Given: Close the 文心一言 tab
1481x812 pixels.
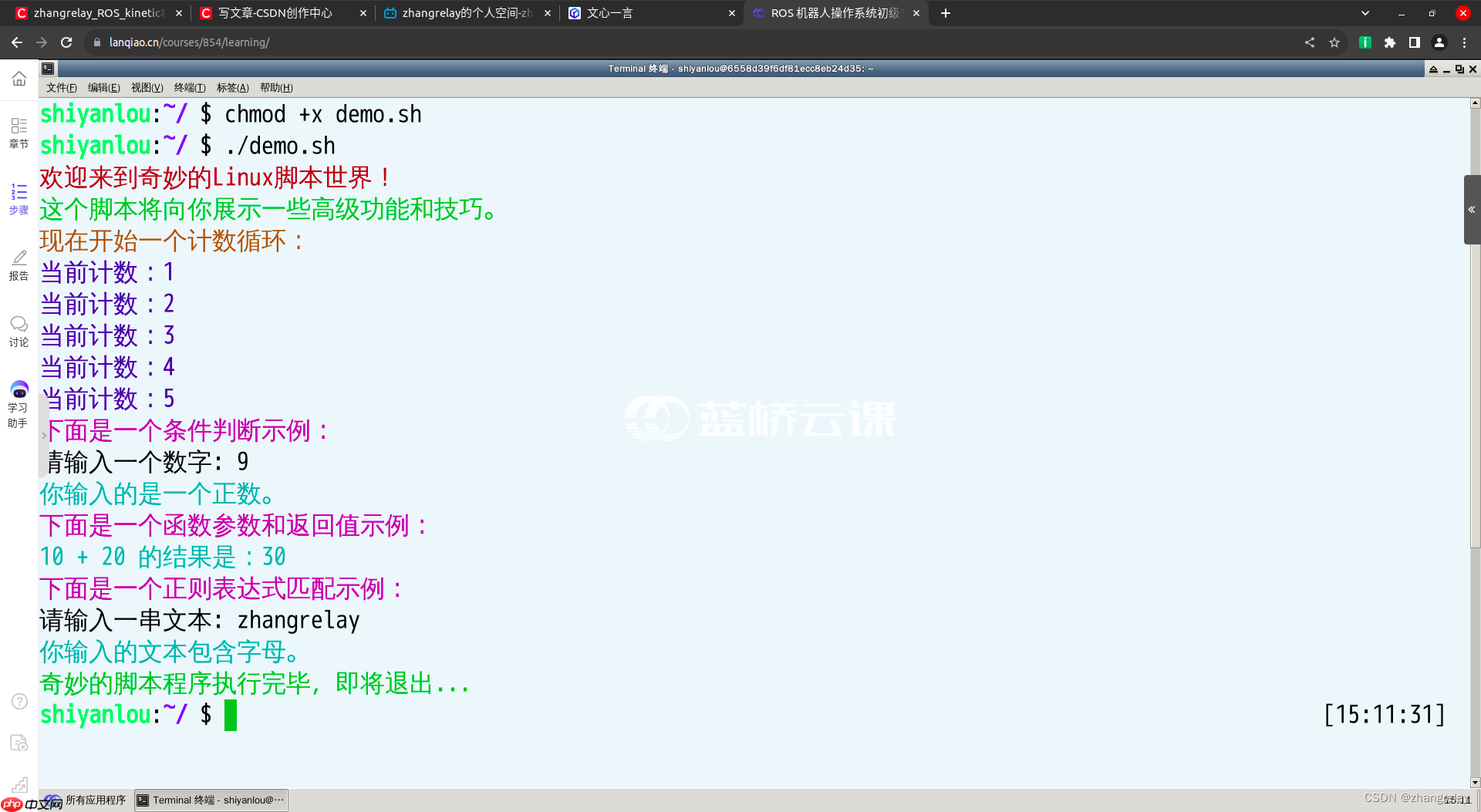Looking at the screenshot, I should (x=732, y=13).
